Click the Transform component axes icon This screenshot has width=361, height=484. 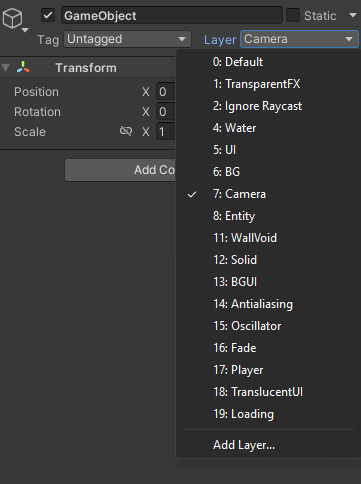coord(23,67)
